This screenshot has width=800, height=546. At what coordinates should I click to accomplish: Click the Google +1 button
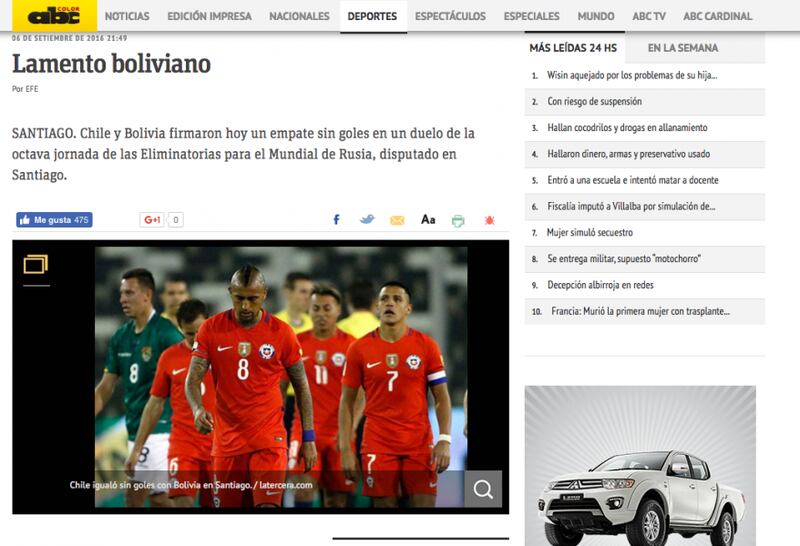pos(152,220)
